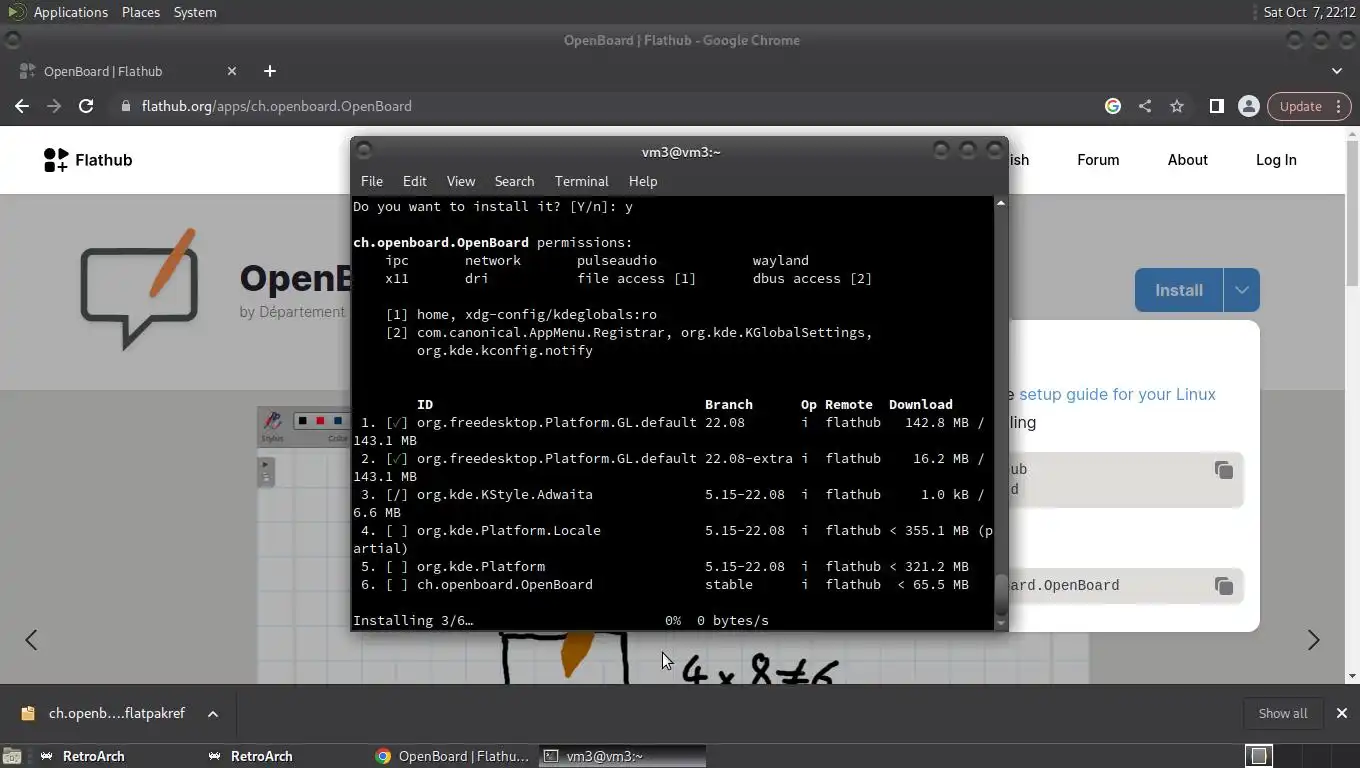Open the terminal Edit menu
Screen dimensions: 1360x768
click(414, 181)
